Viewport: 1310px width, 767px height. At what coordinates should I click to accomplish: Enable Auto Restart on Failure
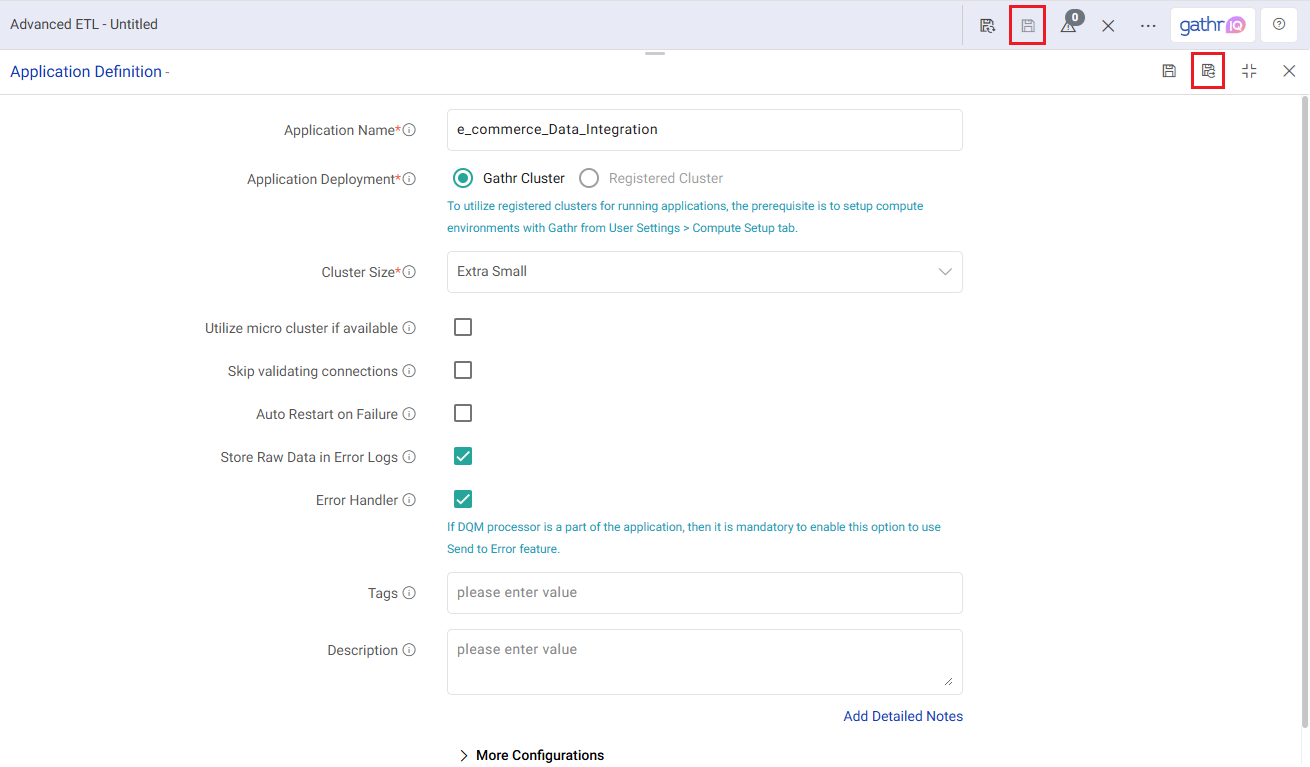click(462, 413)
